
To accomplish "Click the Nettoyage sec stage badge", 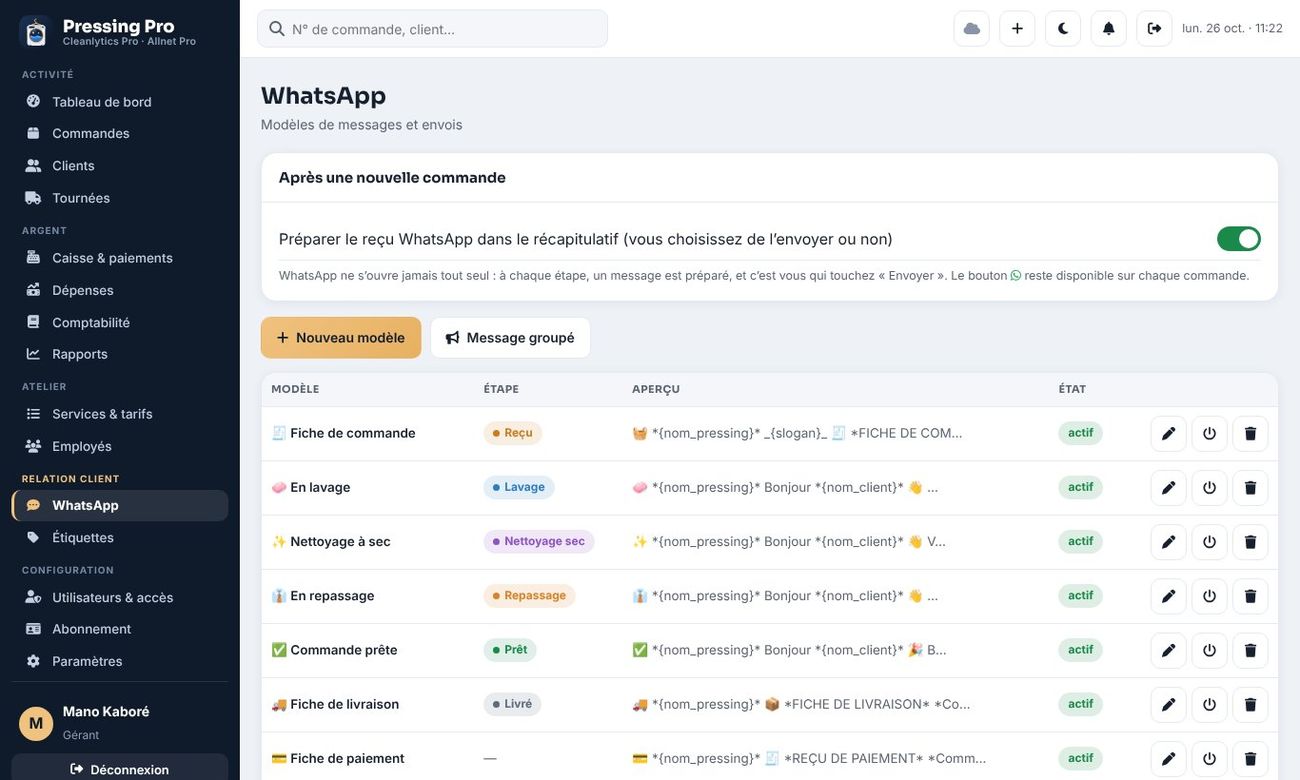I will (x=539, y=542).
